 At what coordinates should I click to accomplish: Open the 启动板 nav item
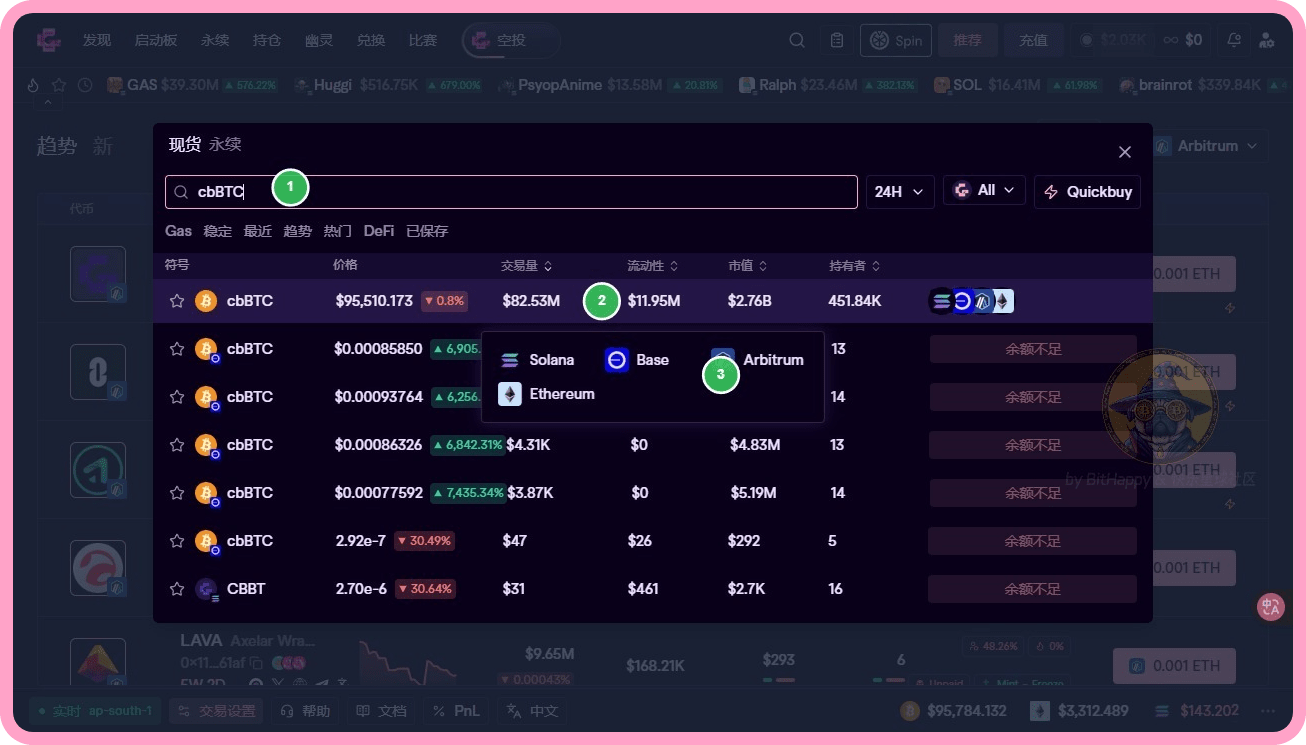[x=156, y=40]
